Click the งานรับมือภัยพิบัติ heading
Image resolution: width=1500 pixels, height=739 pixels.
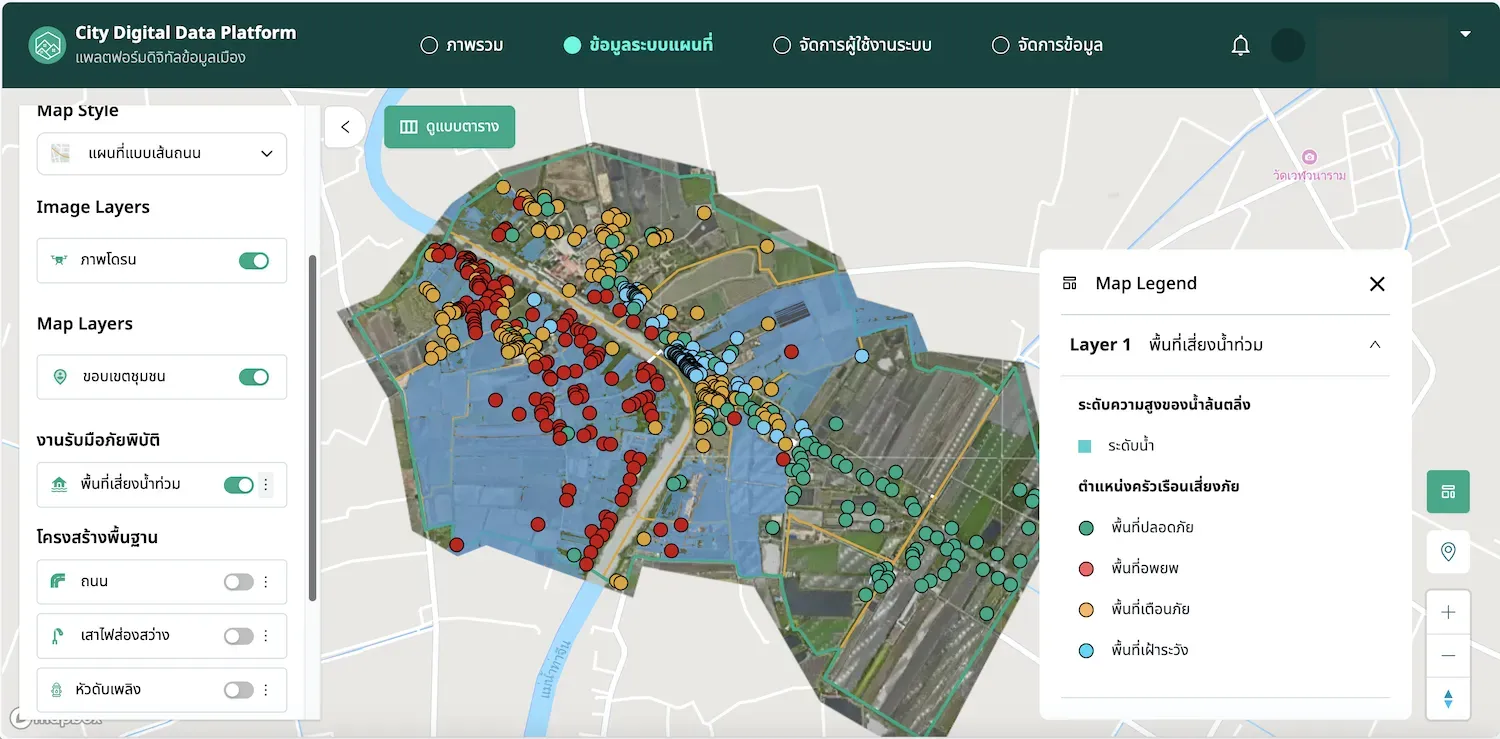(98, 440)
